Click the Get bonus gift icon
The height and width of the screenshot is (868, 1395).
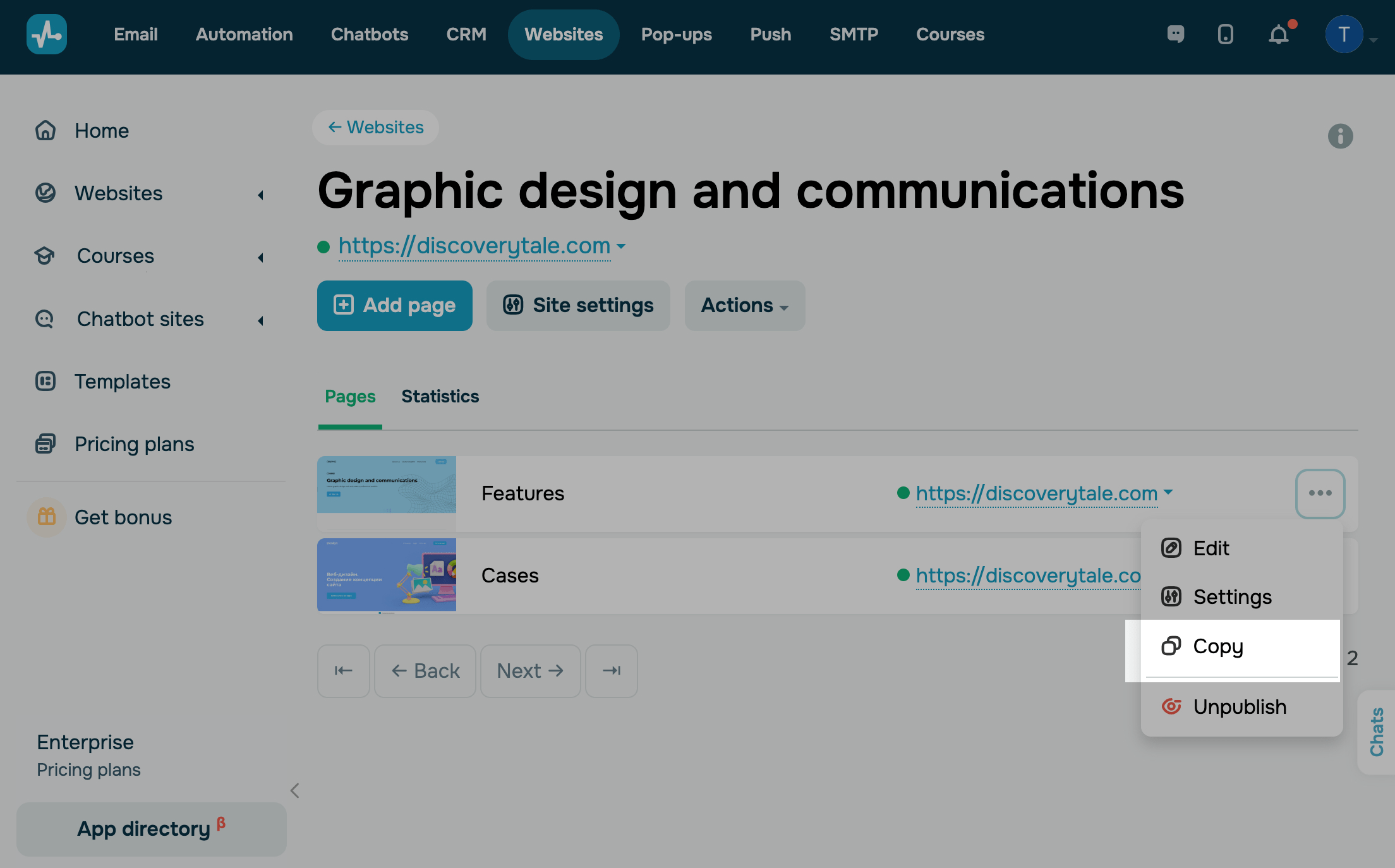point(47,517)
